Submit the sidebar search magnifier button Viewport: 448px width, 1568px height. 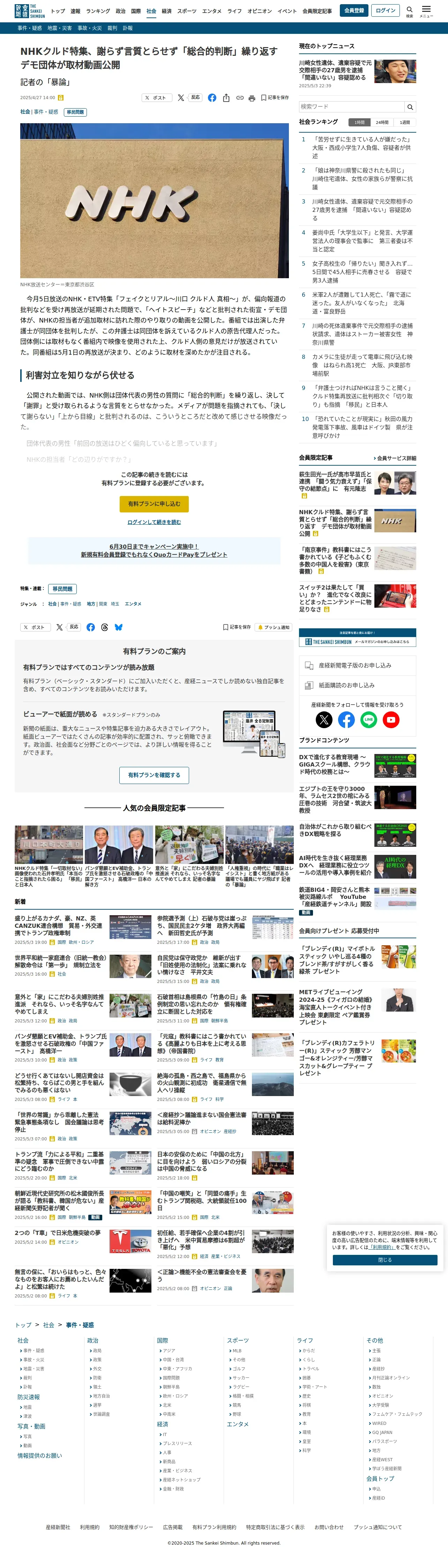[410, 106]
